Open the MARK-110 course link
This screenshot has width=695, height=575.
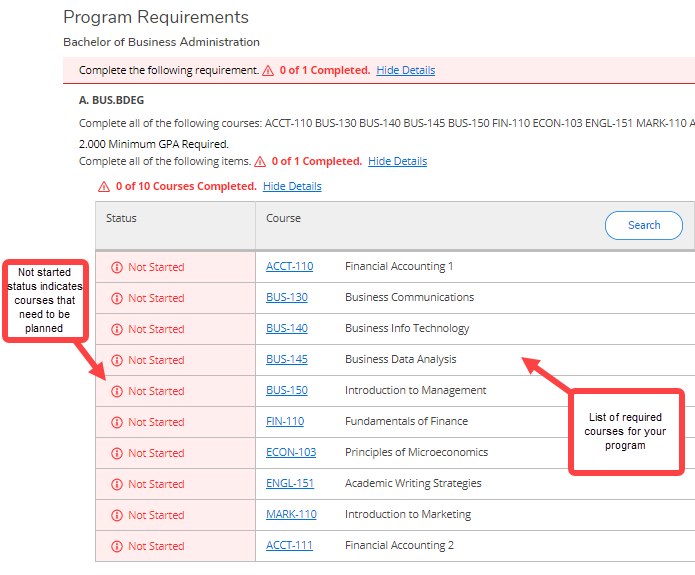tap(291, 515)
